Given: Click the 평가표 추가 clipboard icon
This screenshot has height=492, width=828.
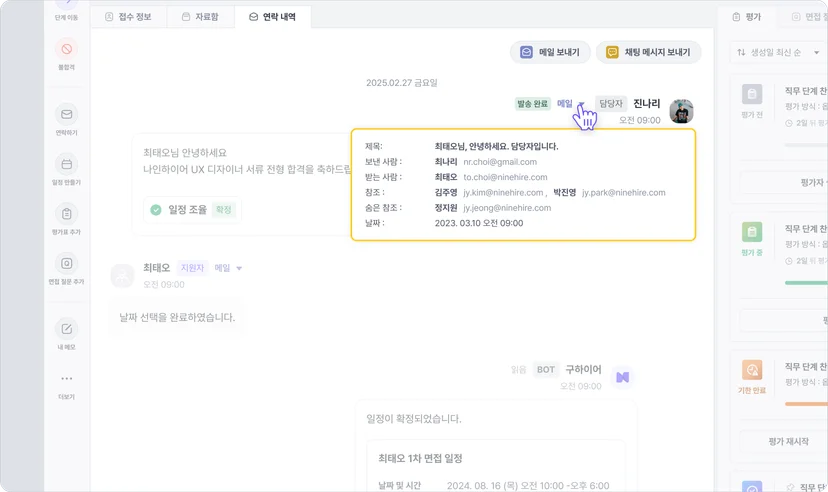Looking at the screenshot, I should (x=67, y=214).
